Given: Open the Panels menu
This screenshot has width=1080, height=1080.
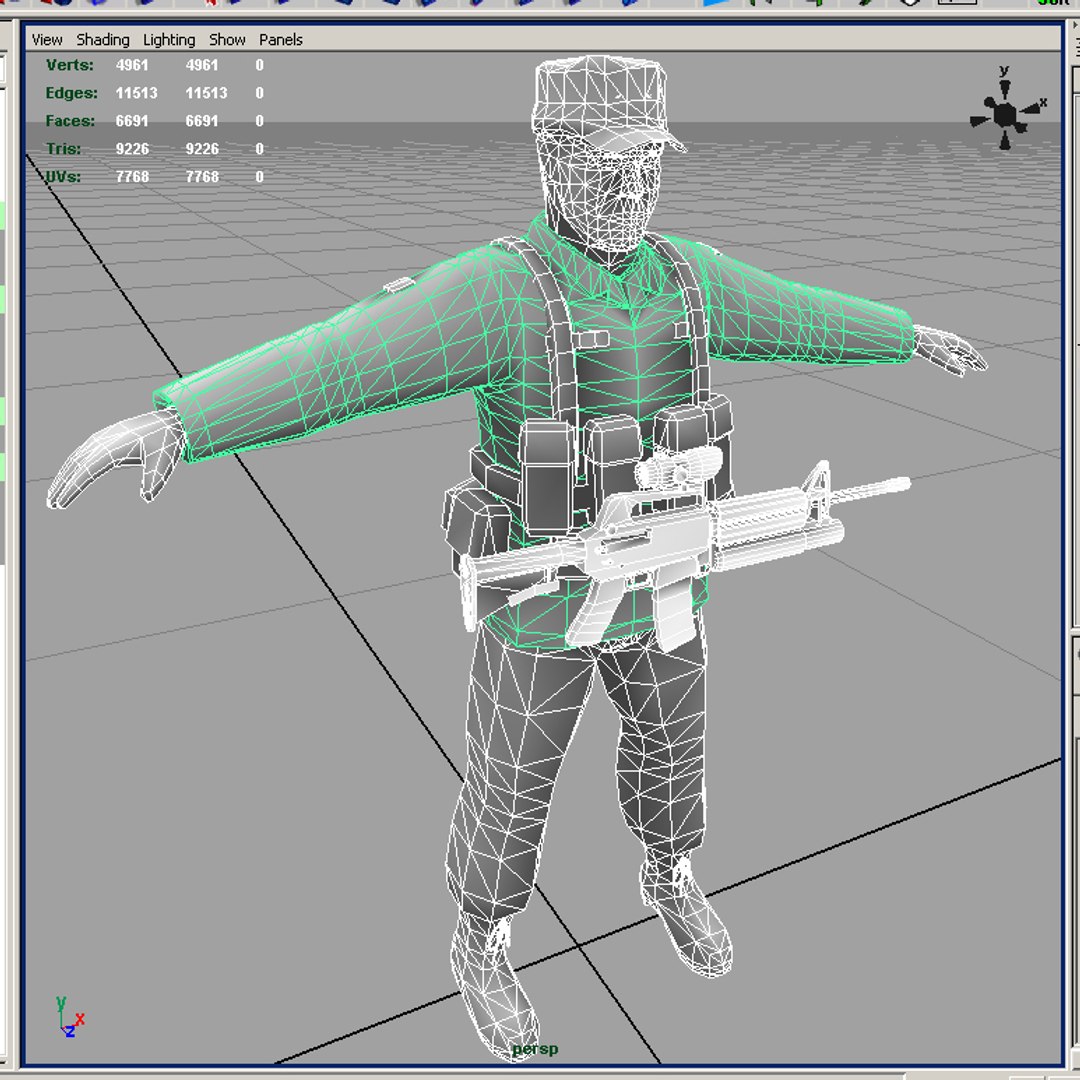Looking at the screenshot, I should pyautogui.click(x=280, y=40).
